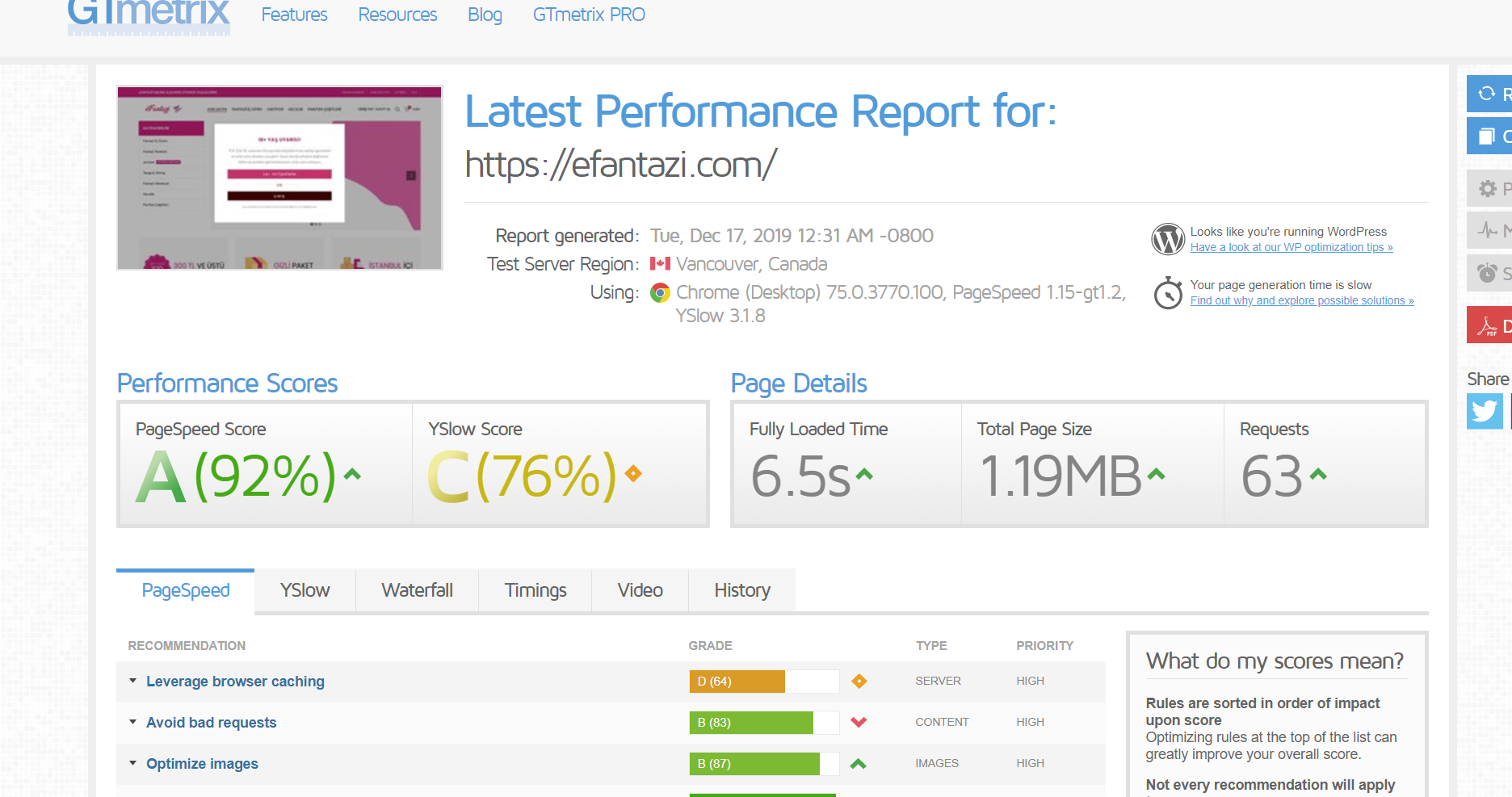Open page settings via the gear icon
1512x797 pixels.
(1487, 188)
